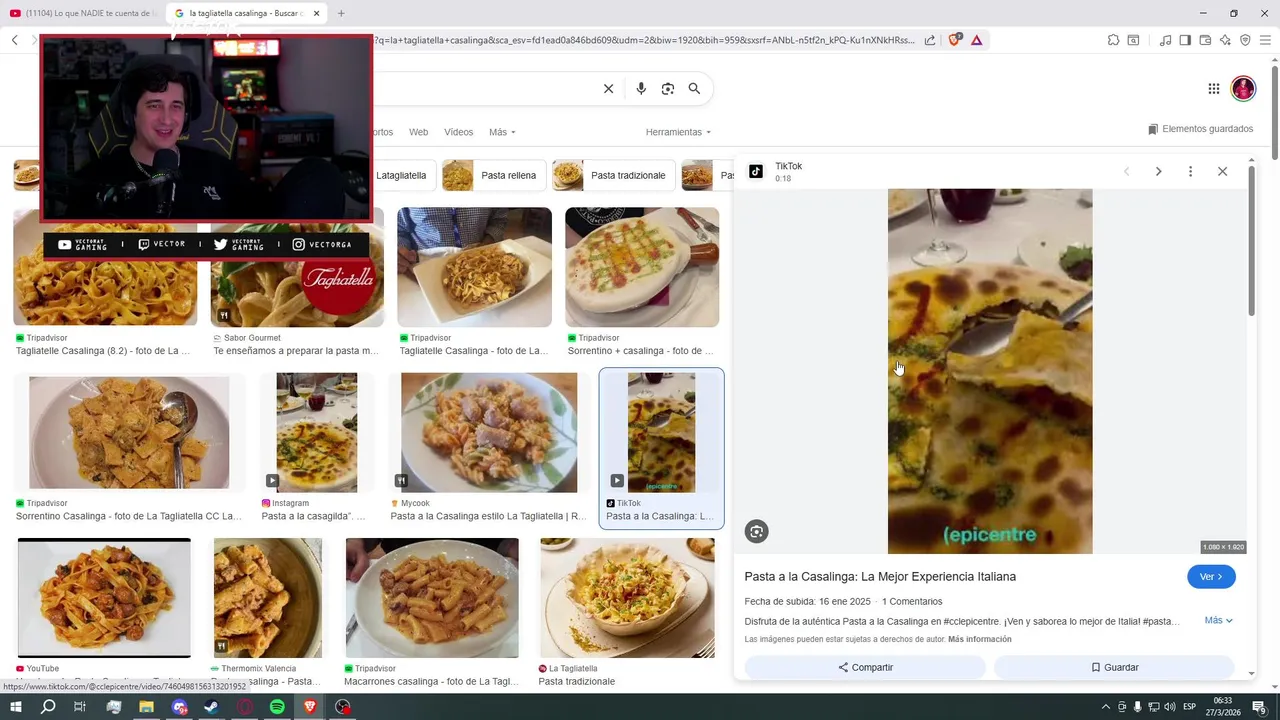Screen dimensions: 1280x720
Task: Open Windows taskbar search
Action: tap(48, 707)
